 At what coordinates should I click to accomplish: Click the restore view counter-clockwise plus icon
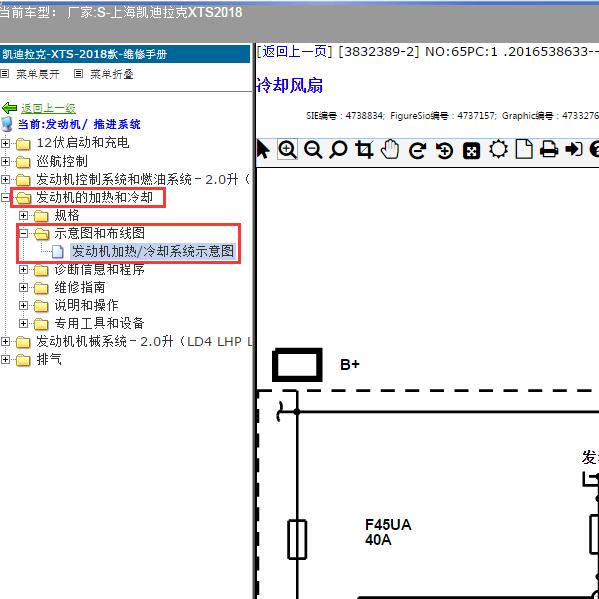pyautogui.click(x=444, y=150)
